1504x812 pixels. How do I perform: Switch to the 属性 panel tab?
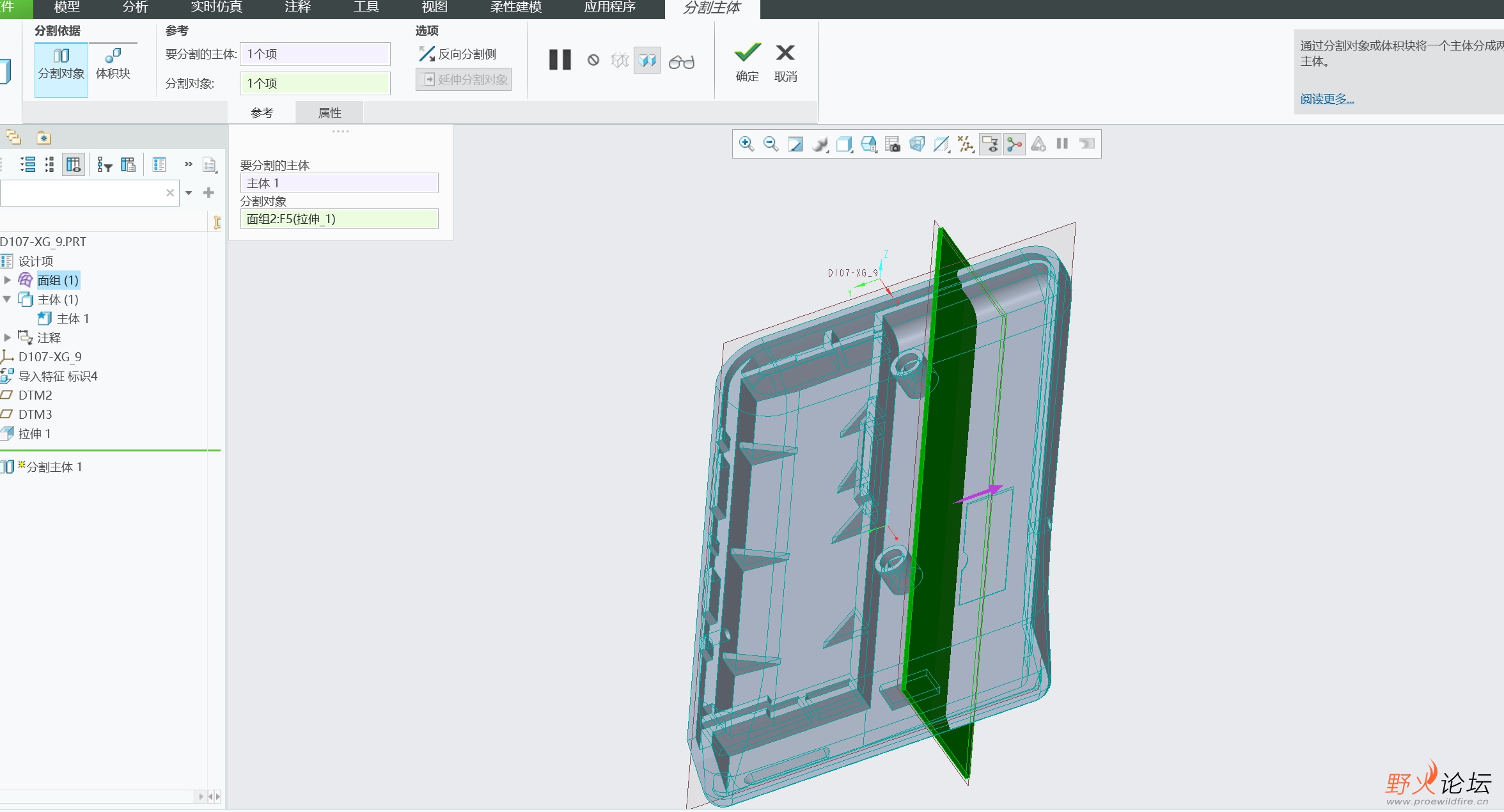[x=330, y=113]
